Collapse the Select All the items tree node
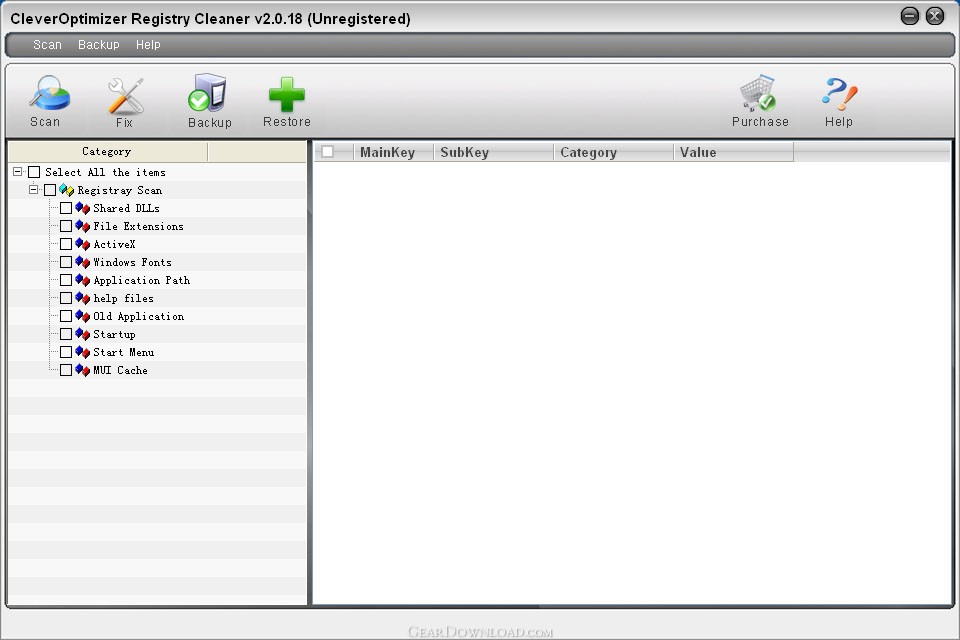 click(18, 172)
